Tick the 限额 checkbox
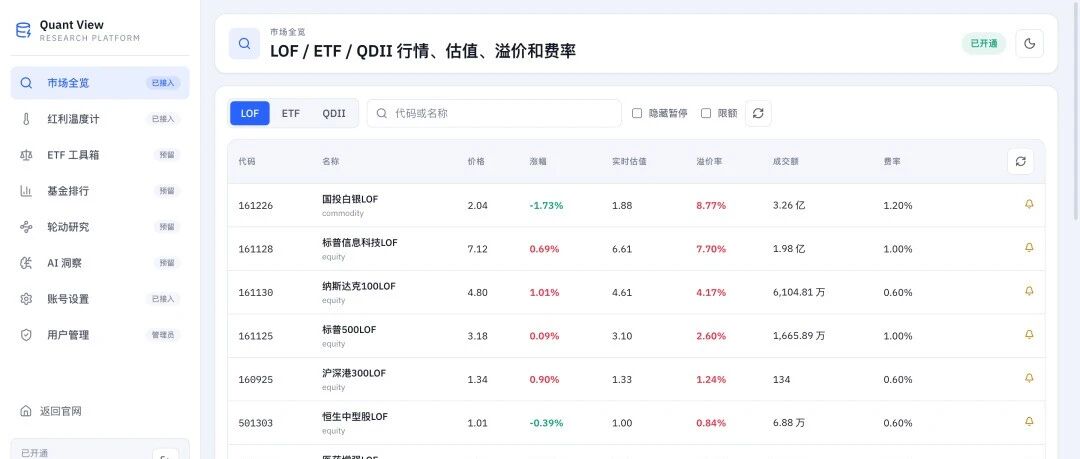1080x459 pixels. [706, 113]
